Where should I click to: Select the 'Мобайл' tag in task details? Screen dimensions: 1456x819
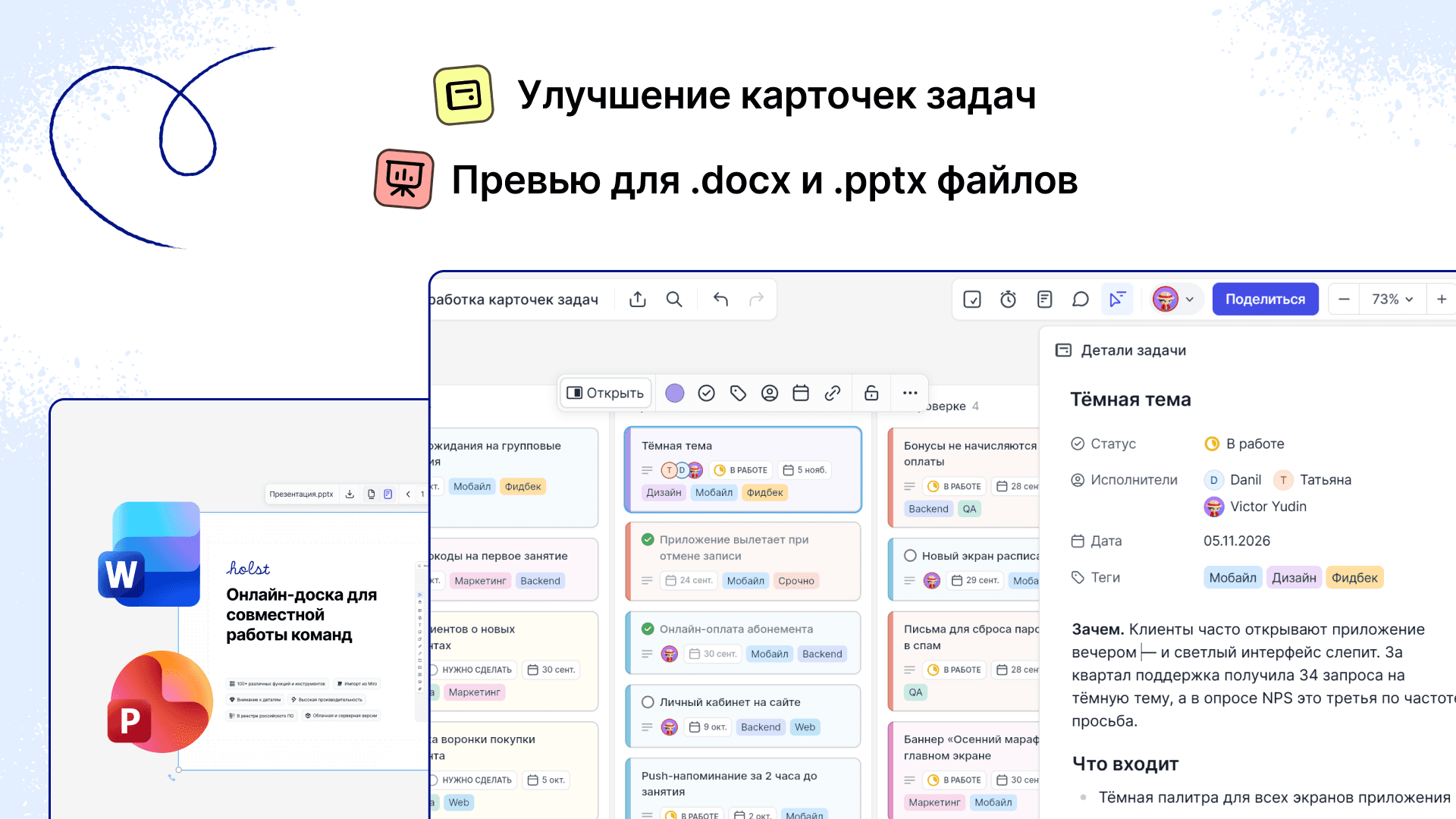coord(1232,578)
